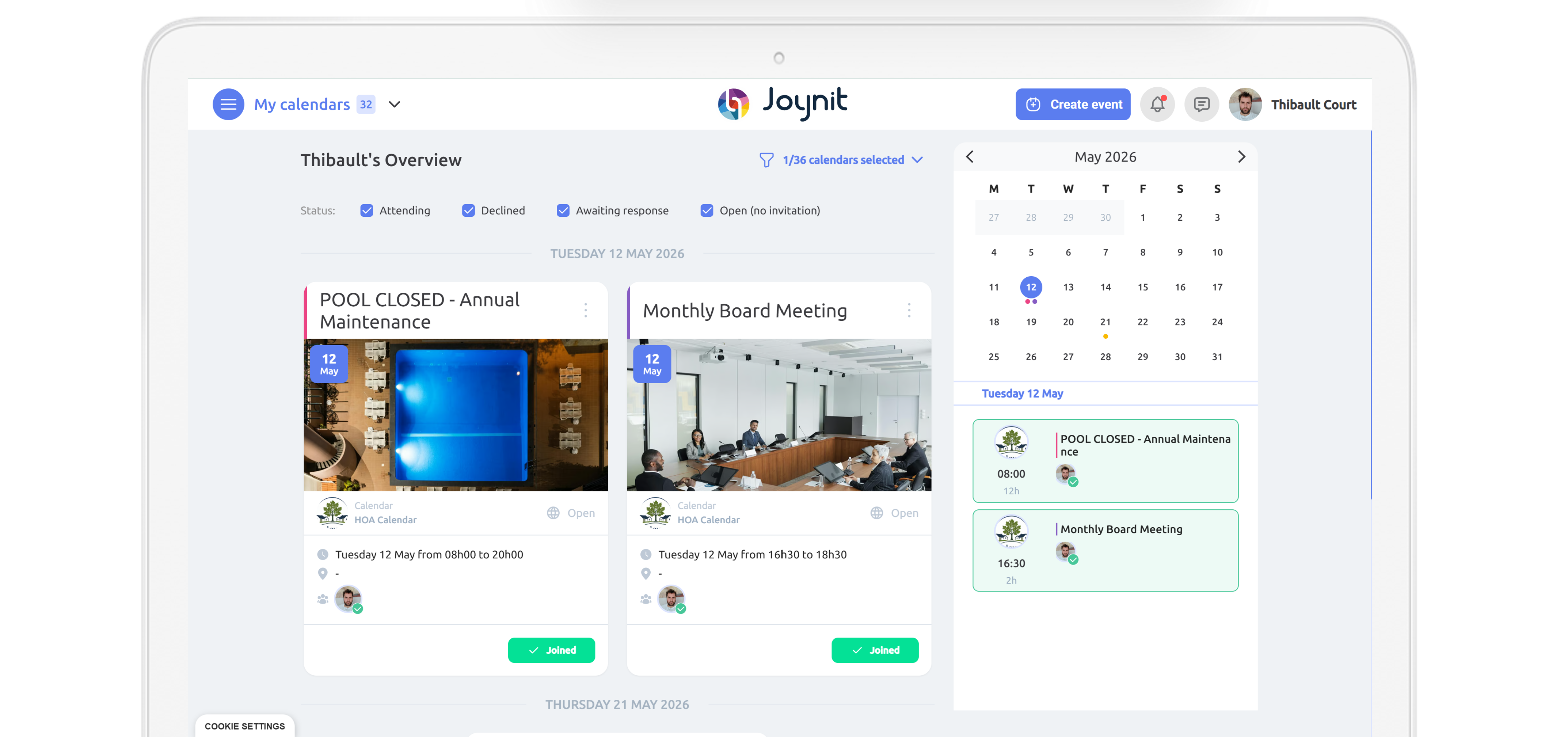
Task: Open three-dot menu on POOL CLOSED card
Action: tap(586, 310)
